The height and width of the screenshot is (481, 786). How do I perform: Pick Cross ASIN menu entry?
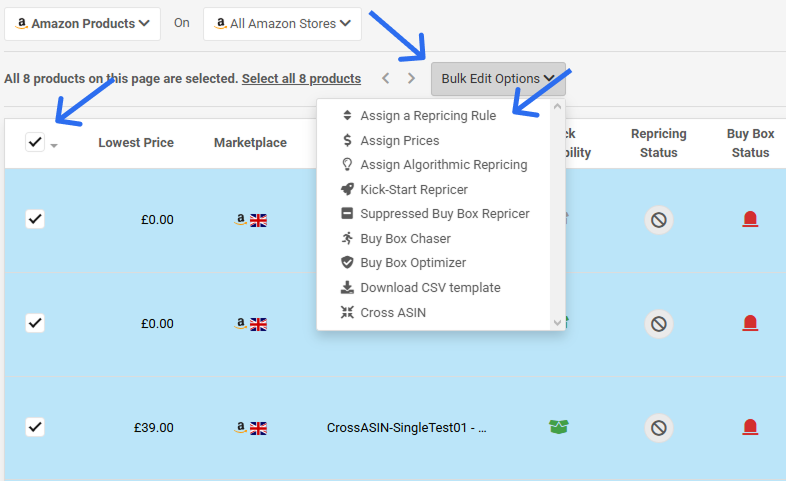coord(393,313)
